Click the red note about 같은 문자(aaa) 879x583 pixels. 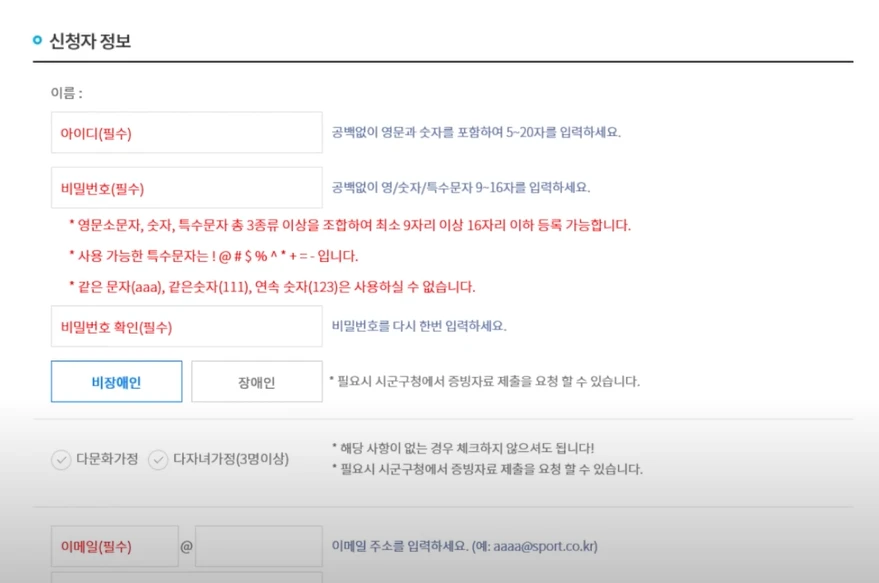[x=272, y=287]
